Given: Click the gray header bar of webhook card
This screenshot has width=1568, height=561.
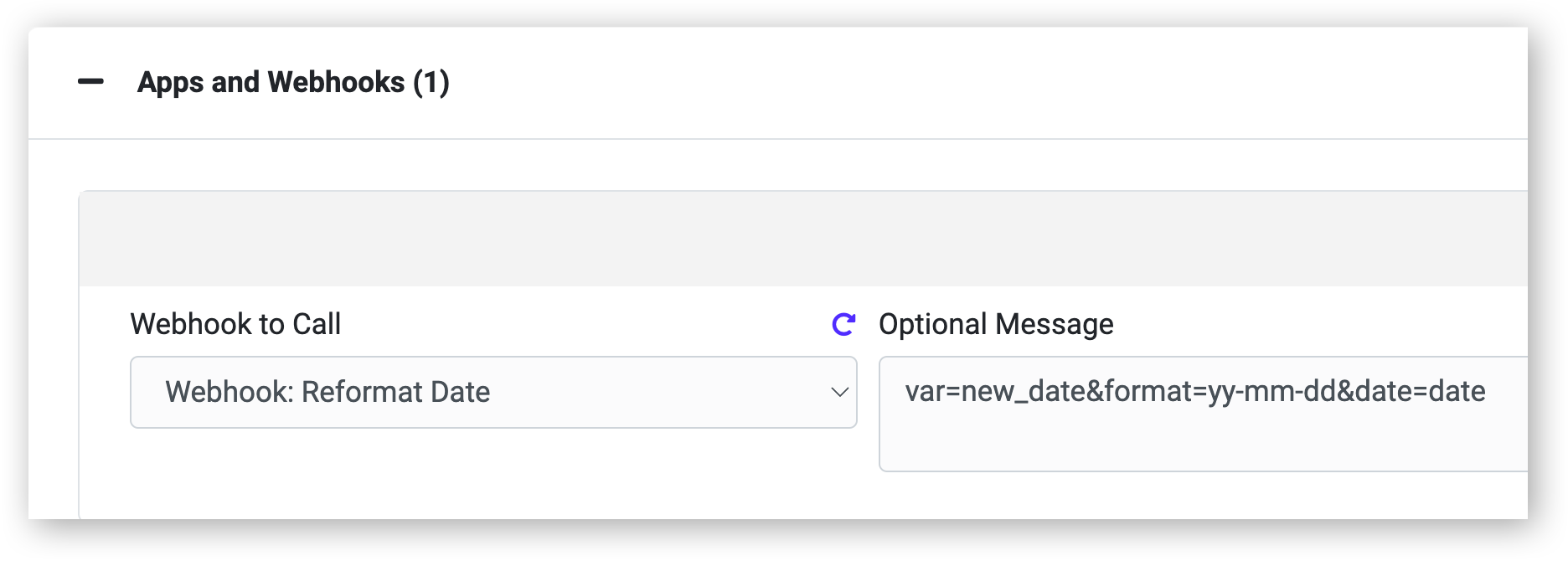Looking at the screenshot, I should tap(802, 239).
